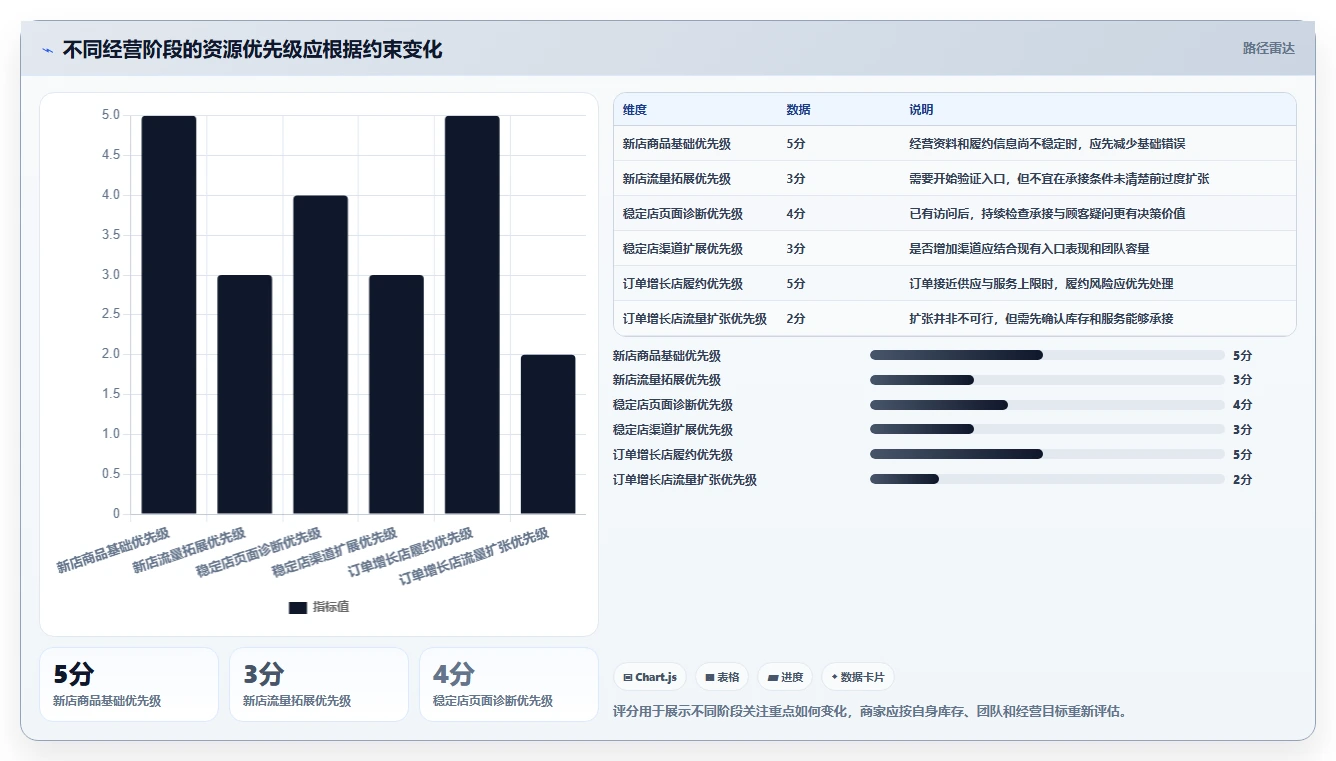The image size is (1336, 761).
Task: Click table cell 稳定店渠道扩展优先级
Action: 682,249
